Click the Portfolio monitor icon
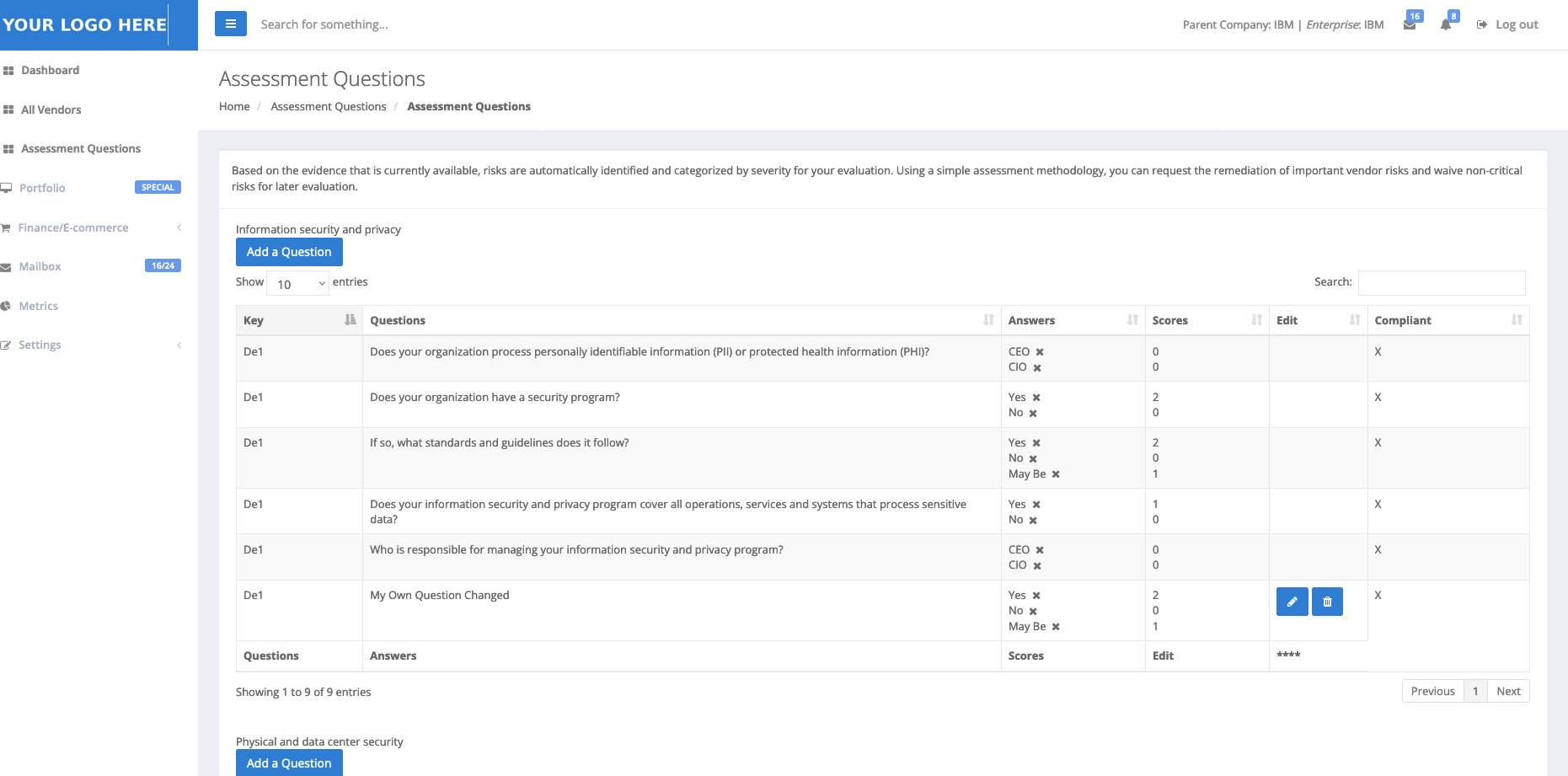1568x776 pixels. coord(6,188)
